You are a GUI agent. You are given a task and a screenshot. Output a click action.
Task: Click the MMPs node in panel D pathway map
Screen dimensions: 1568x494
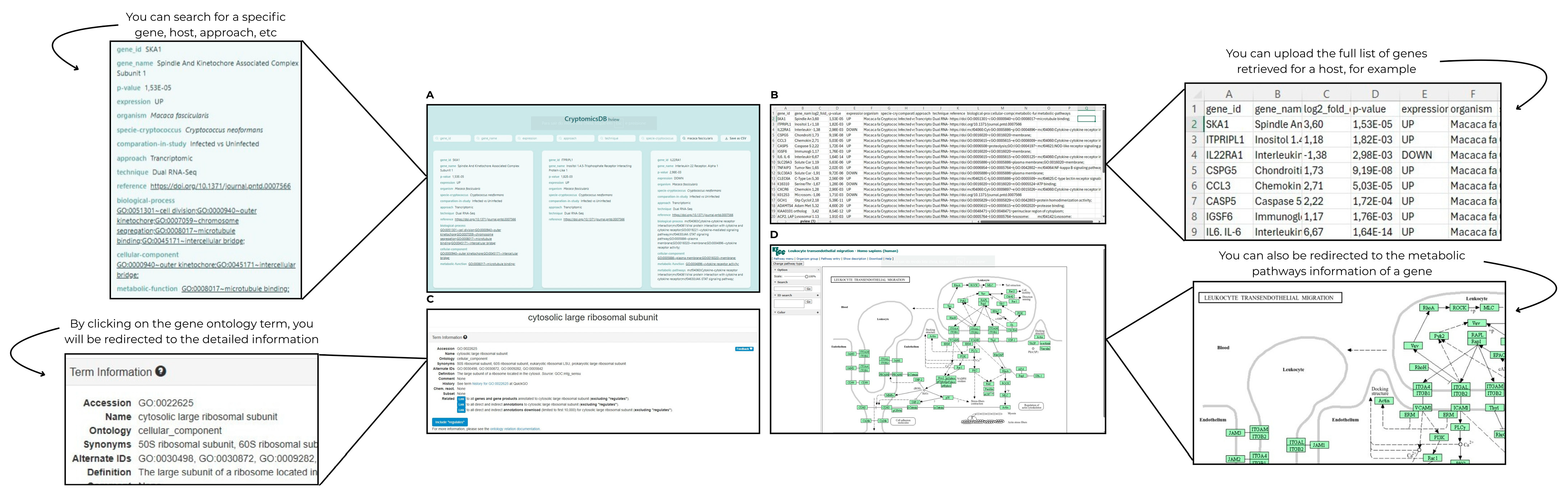click(x=890, y=395)
